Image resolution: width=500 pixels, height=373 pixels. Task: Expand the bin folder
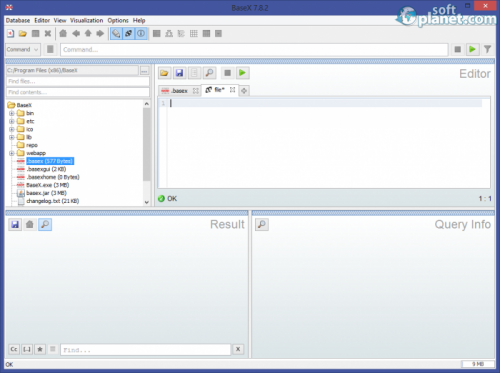(x=12, y=113)
